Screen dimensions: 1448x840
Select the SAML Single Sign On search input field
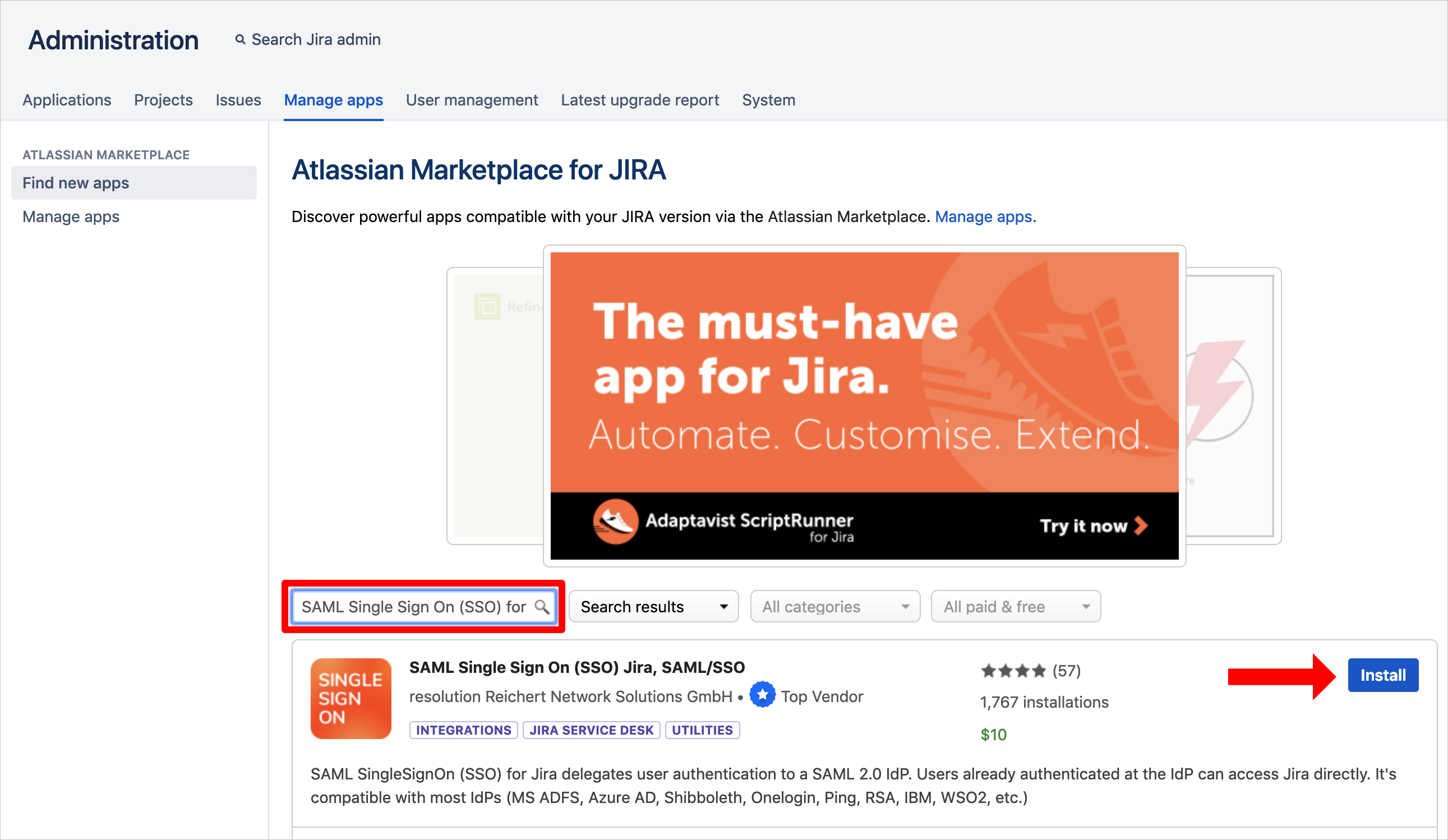coord(425,607)
